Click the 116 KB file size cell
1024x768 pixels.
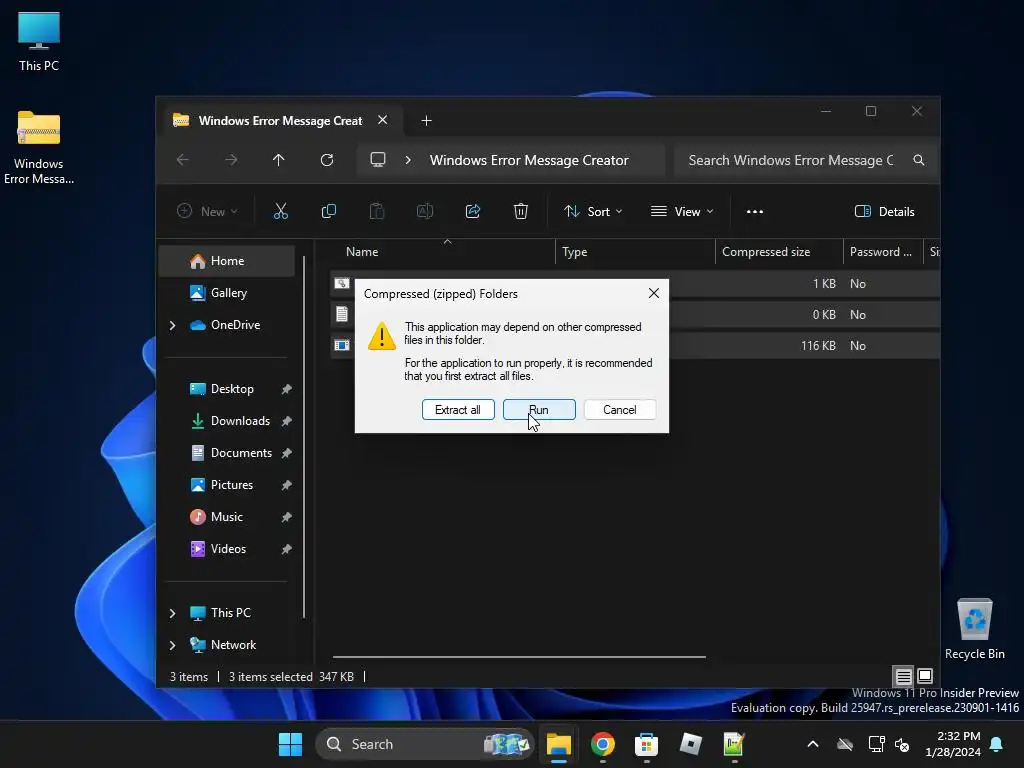coord(818,345)
